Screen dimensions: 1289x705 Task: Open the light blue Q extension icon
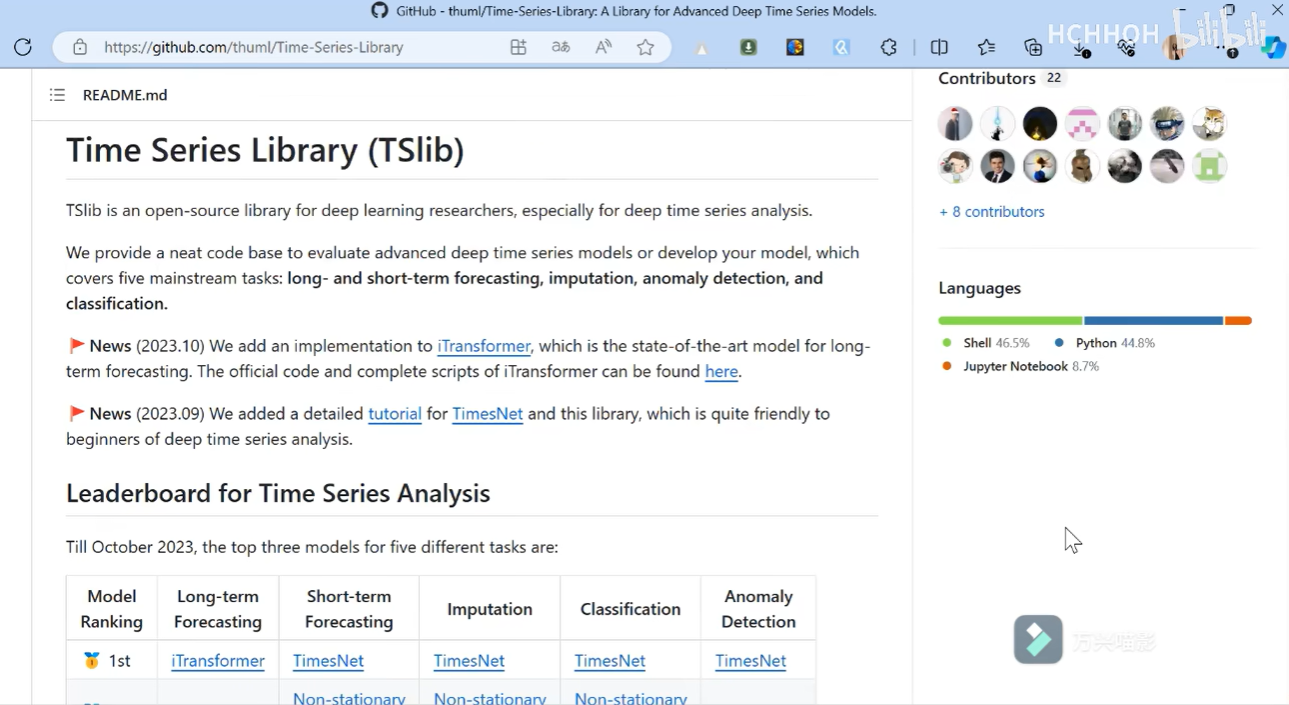(x=842, y=47)
